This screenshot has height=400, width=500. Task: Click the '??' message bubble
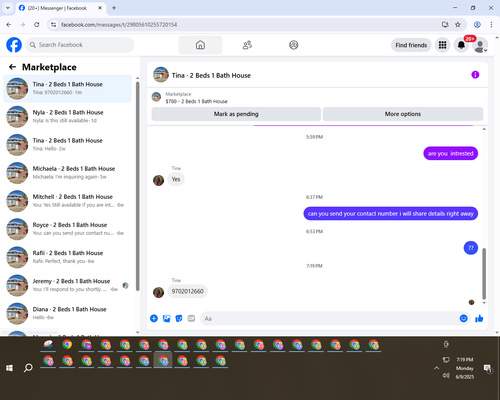pos(471,248)
